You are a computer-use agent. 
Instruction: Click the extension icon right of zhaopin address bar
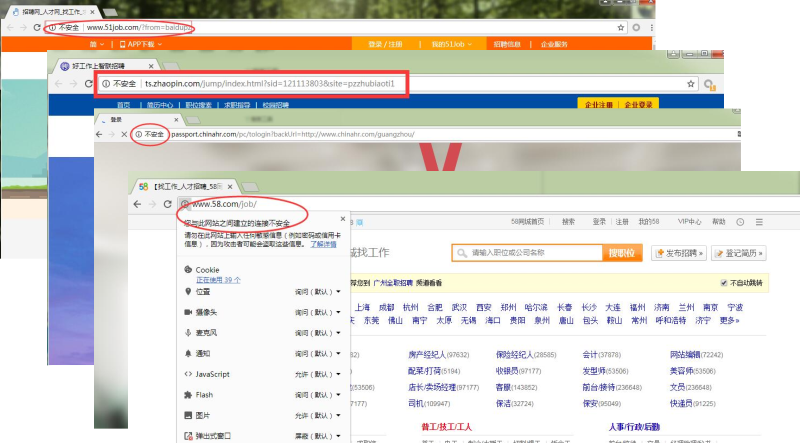tap(709, 84)
